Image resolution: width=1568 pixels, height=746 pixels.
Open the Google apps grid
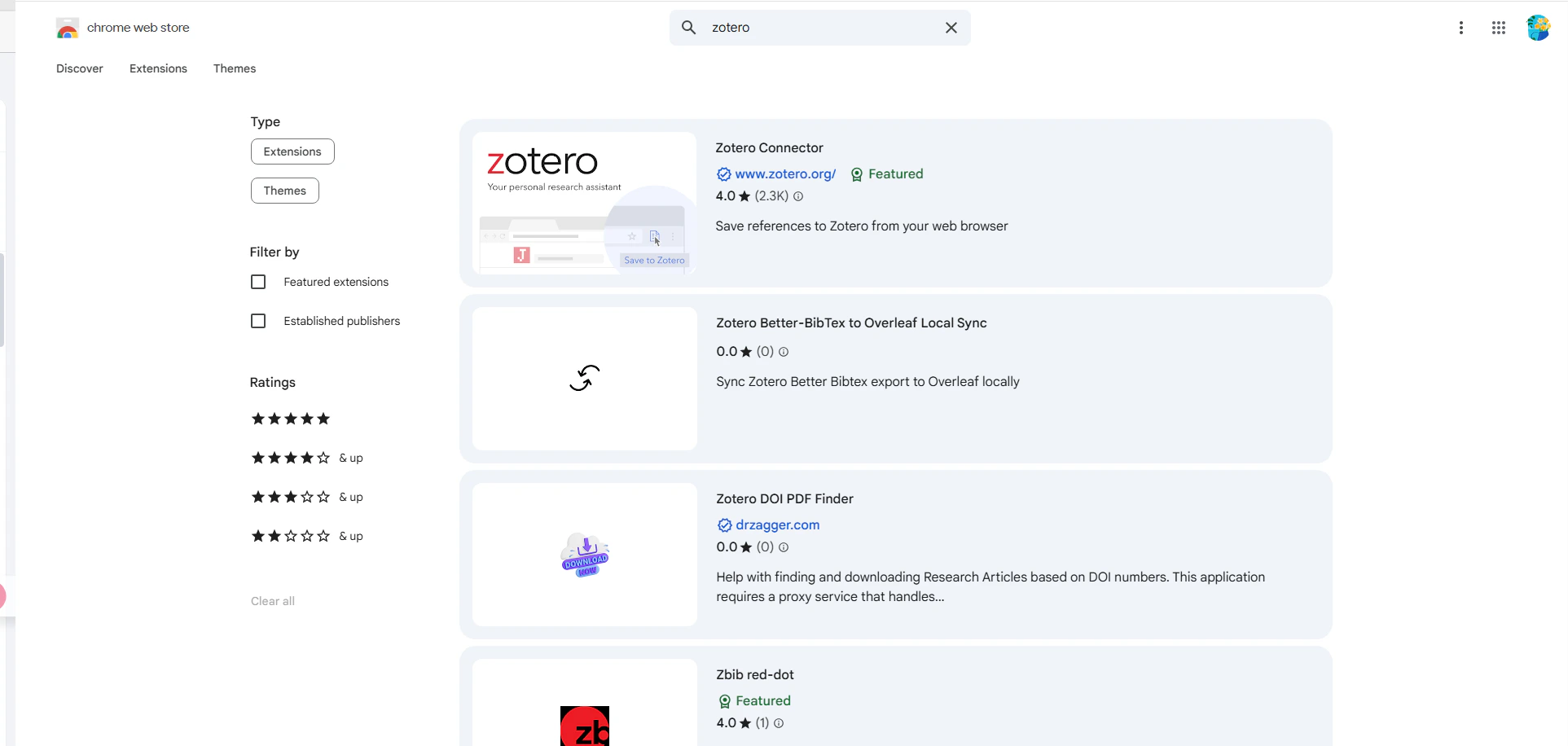pos(1500,27)
